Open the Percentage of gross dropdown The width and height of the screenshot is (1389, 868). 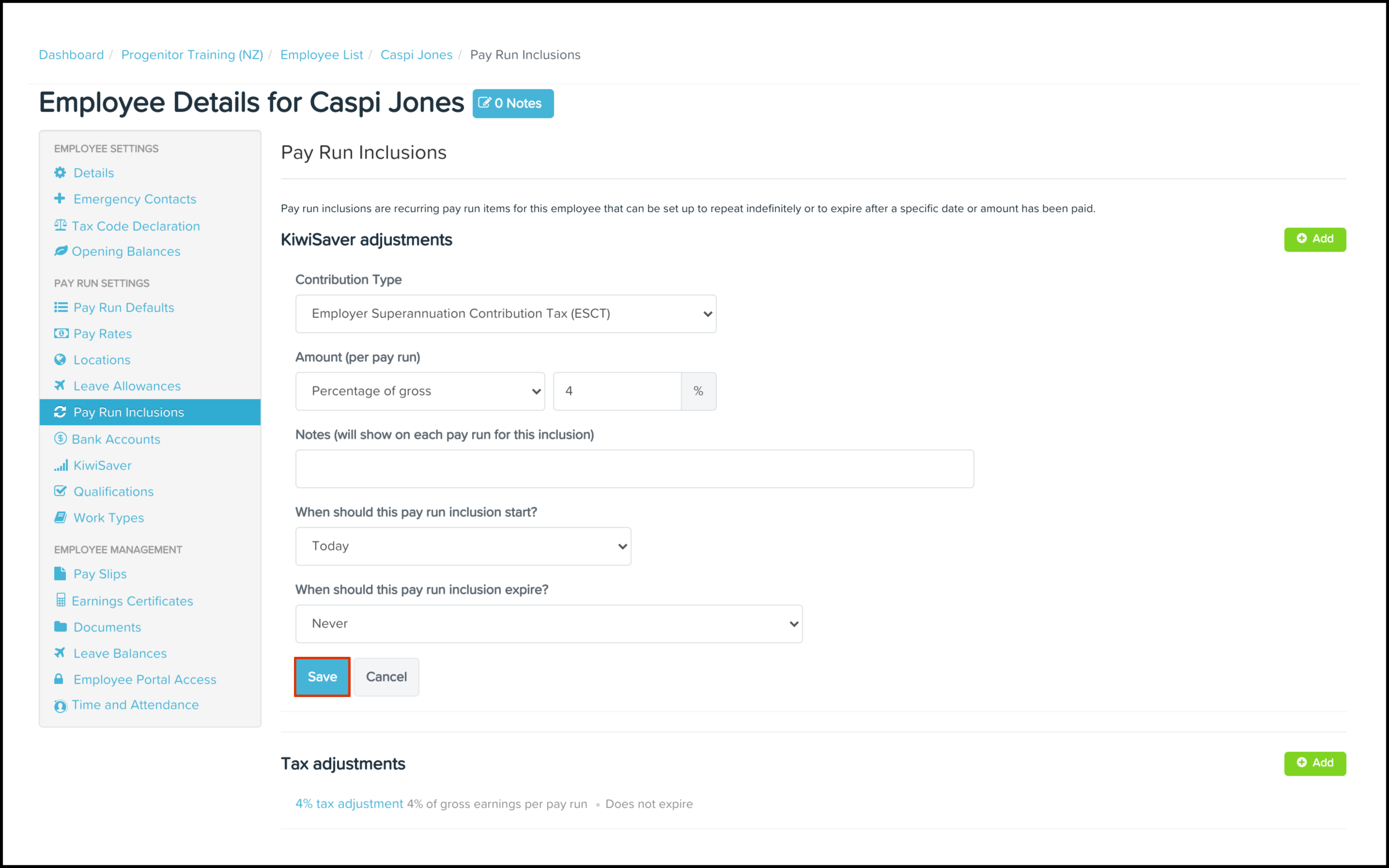[419, 391]
